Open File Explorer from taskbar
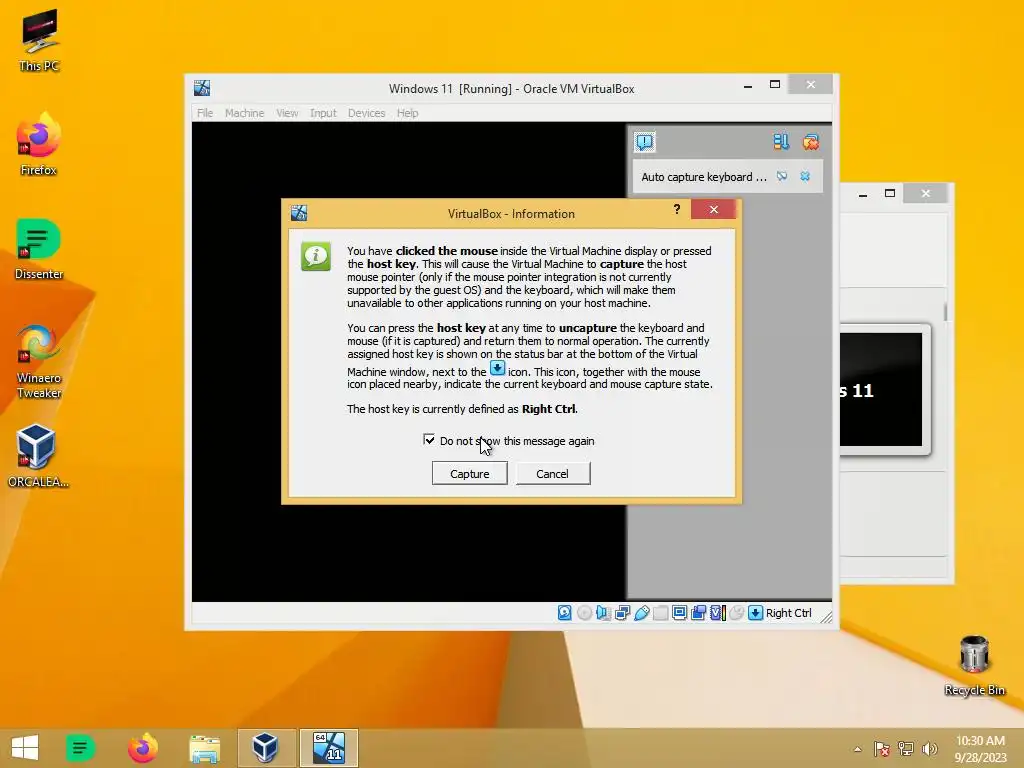The height and width of the screenshot is (768, 1024). 204,748
